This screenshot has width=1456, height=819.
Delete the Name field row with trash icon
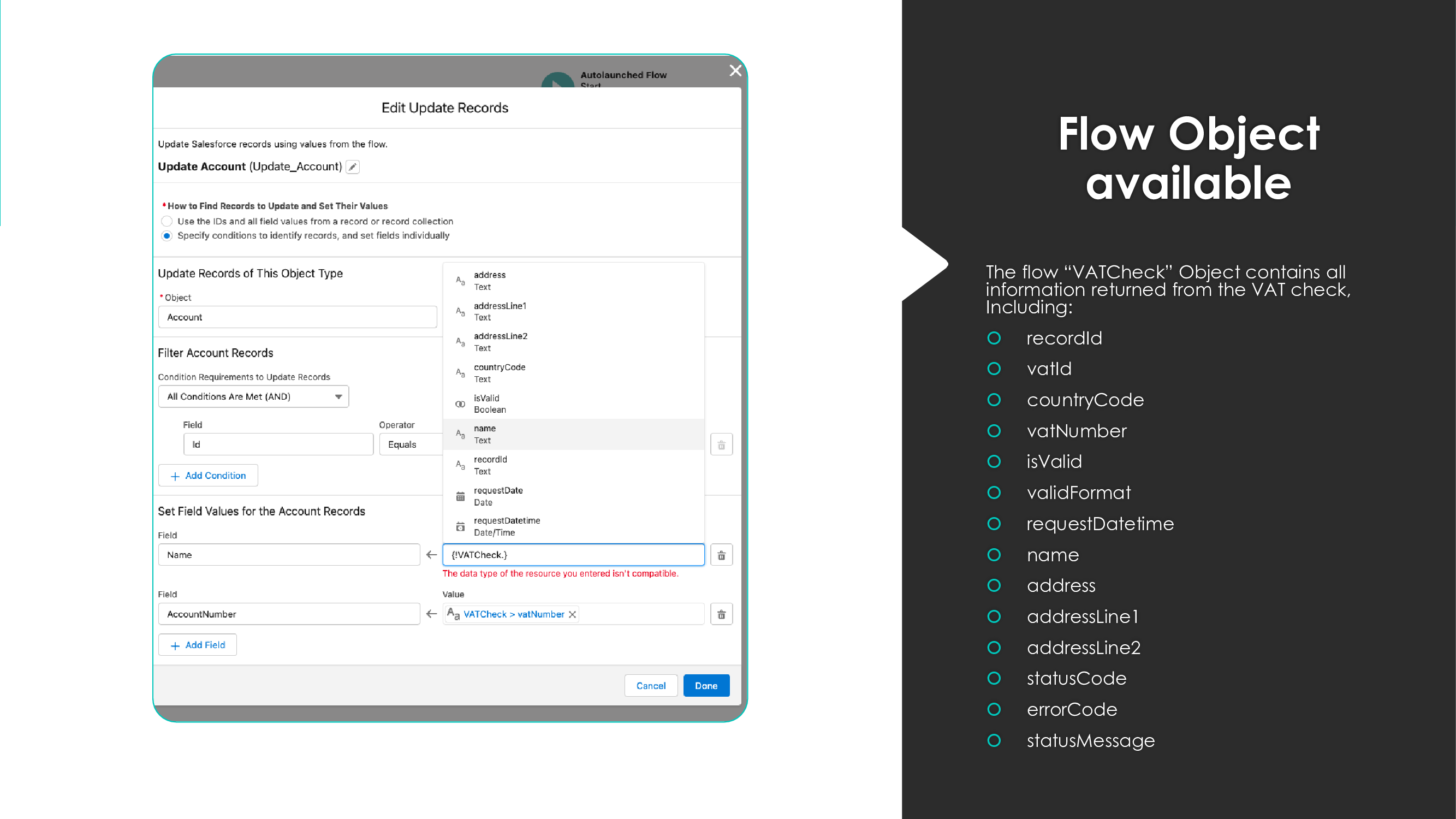coord(721,555)
